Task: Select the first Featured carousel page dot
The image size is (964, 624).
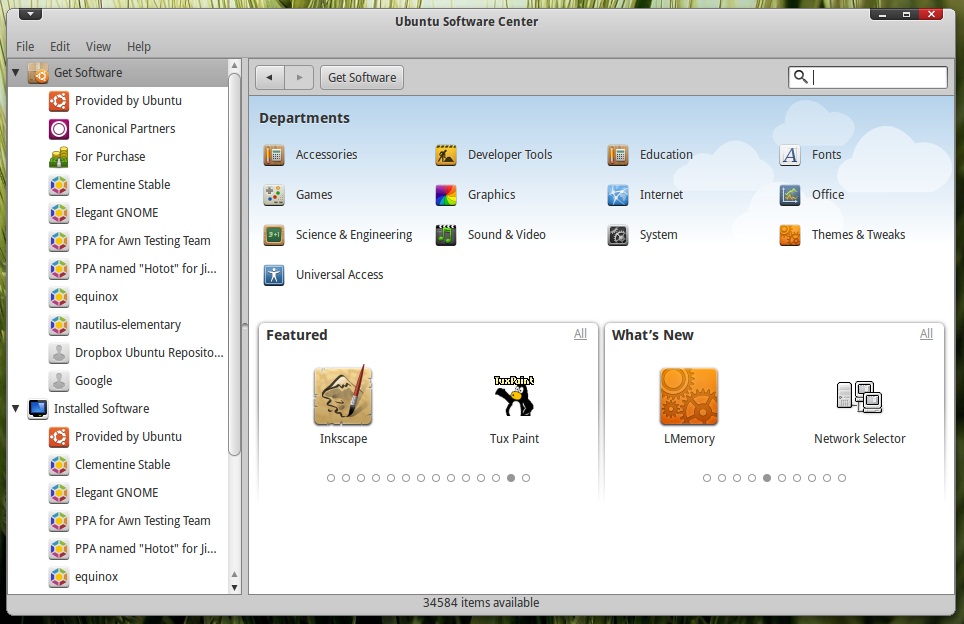Action: 331,478
